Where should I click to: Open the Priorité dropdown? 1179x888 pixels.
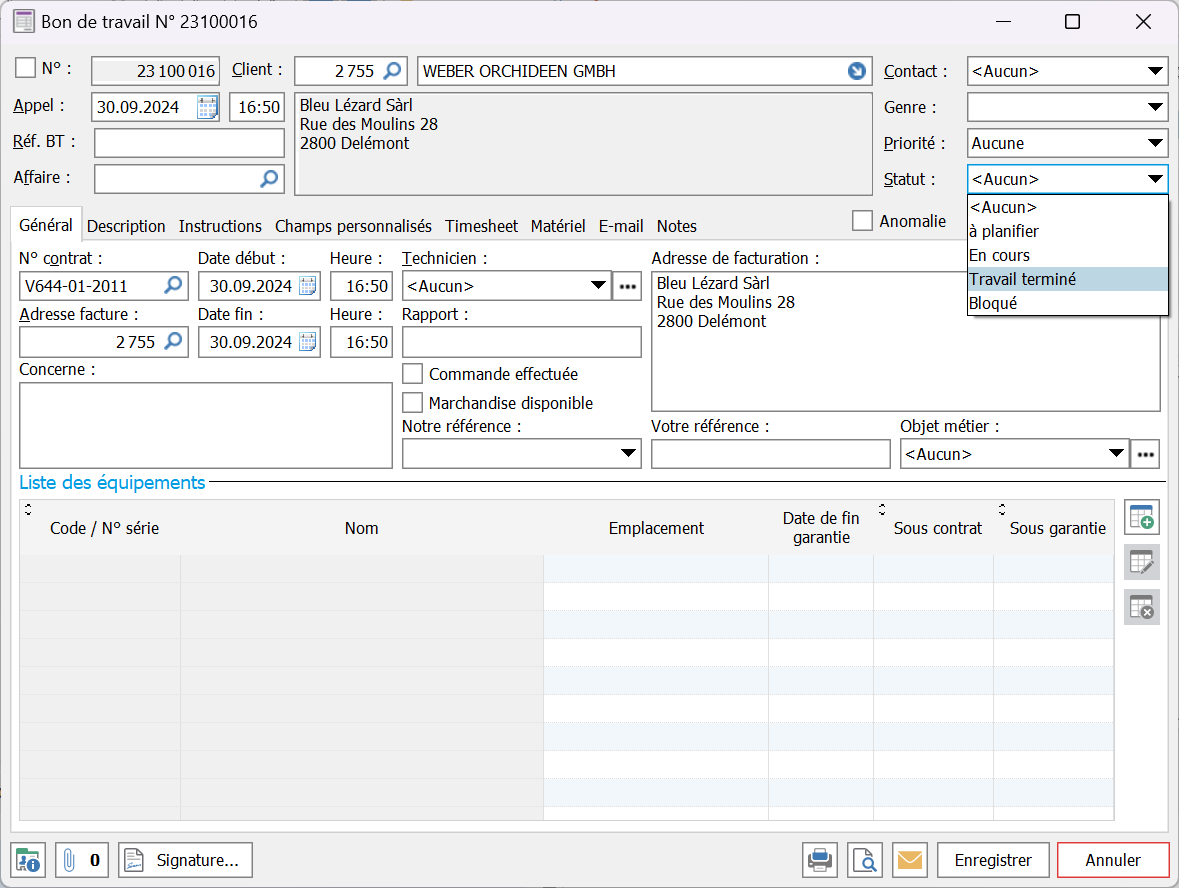click(1155, 143)
